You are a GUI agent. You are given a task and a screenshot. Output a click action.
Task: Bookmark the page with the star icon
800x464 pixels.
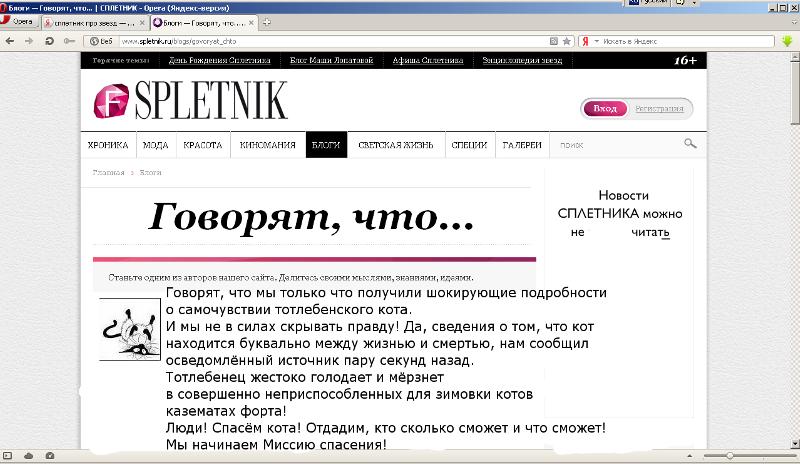tap(566, 41)
